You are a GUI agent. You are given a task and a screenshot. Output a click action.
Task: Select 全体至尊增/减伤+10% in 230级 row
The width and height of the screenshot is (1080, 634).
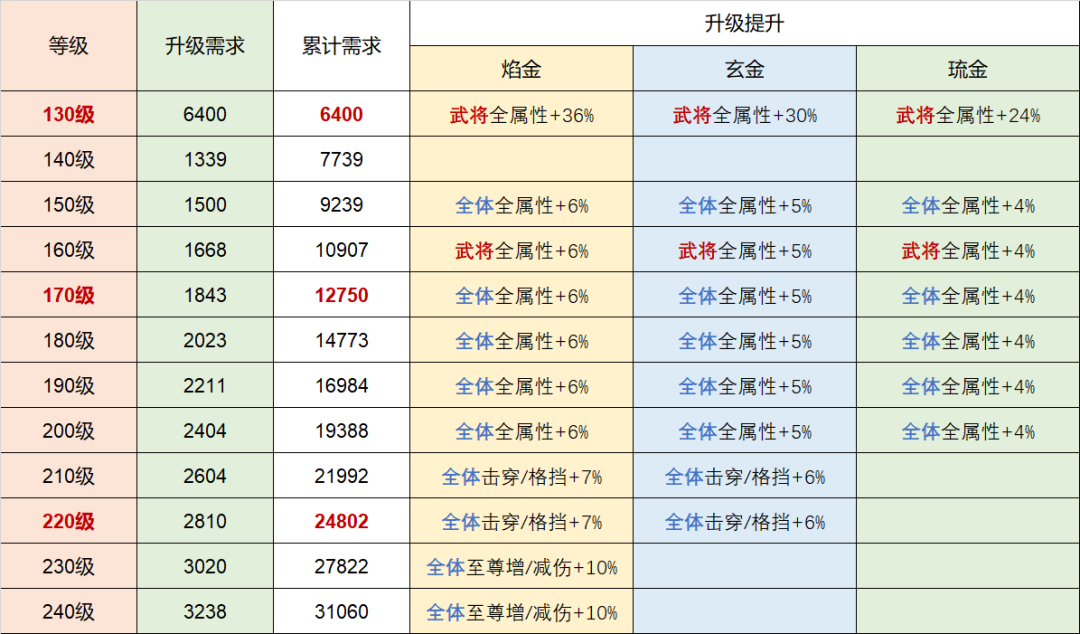(x=521, y=566)
